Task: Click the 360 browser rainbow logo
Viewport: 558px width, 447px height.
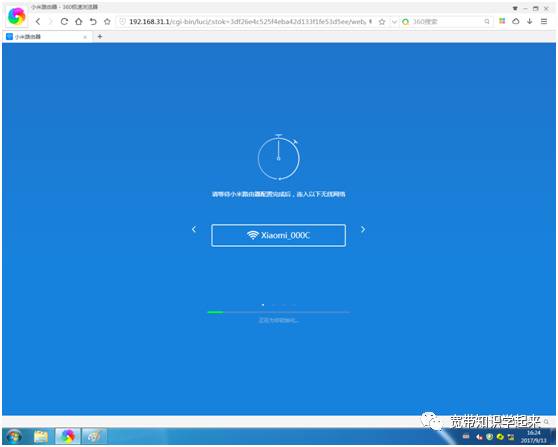Action: point(16,16)
